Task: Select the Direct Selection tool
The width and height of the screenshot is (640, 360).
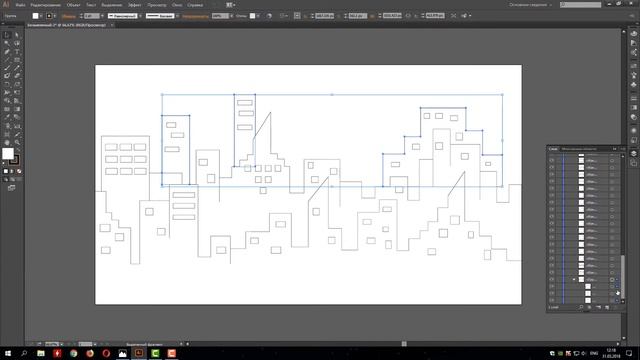Action: point(17,35)
